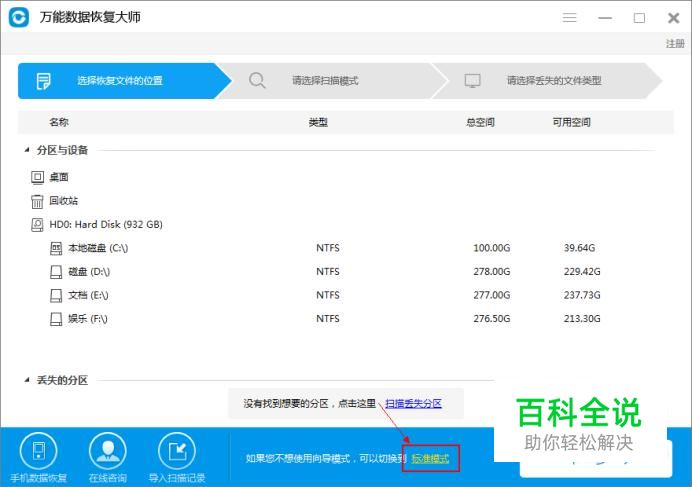
Task: Select 娱乐 (F:\) partition
Action: pyautogui.click(x=87, y=318)
